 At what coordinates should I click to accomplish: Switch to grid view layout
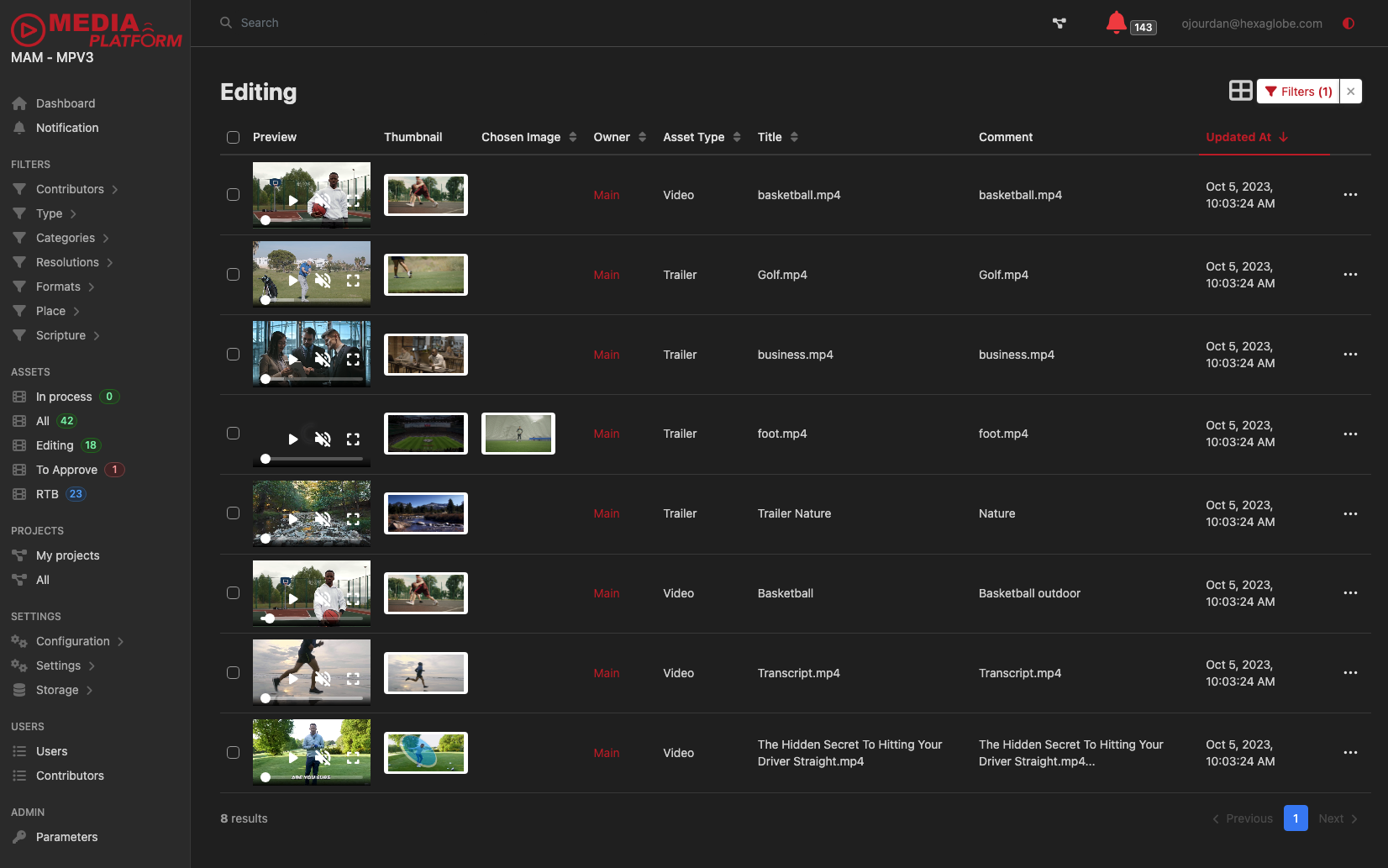(x=1240, y=91)
